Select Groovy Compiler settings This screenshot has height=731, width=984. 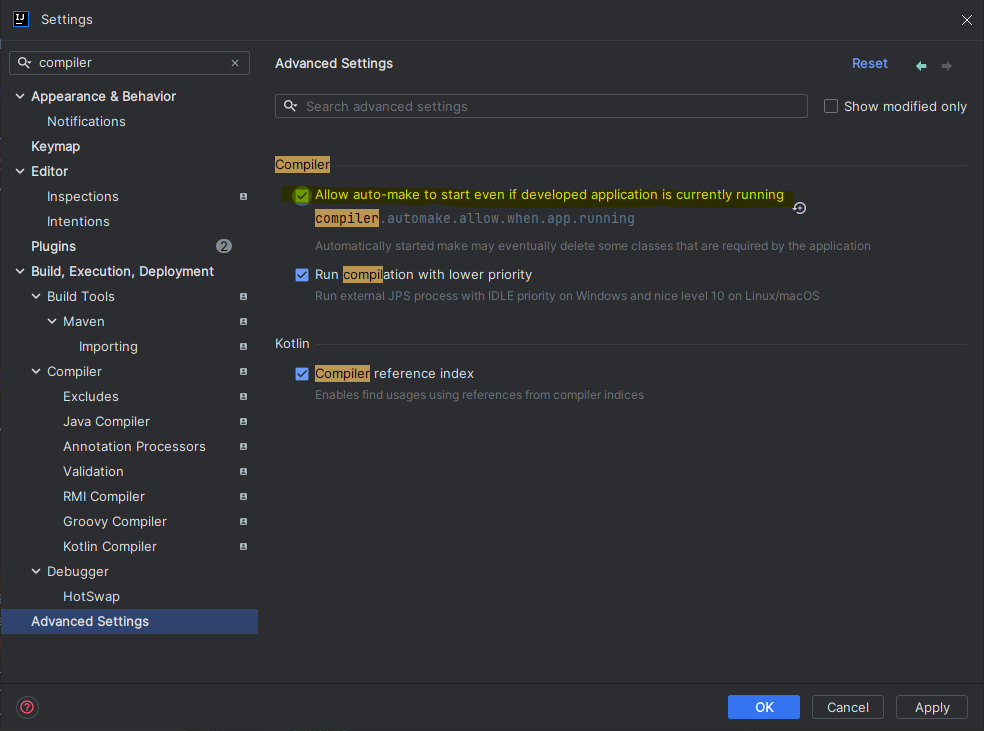[115, 521]
